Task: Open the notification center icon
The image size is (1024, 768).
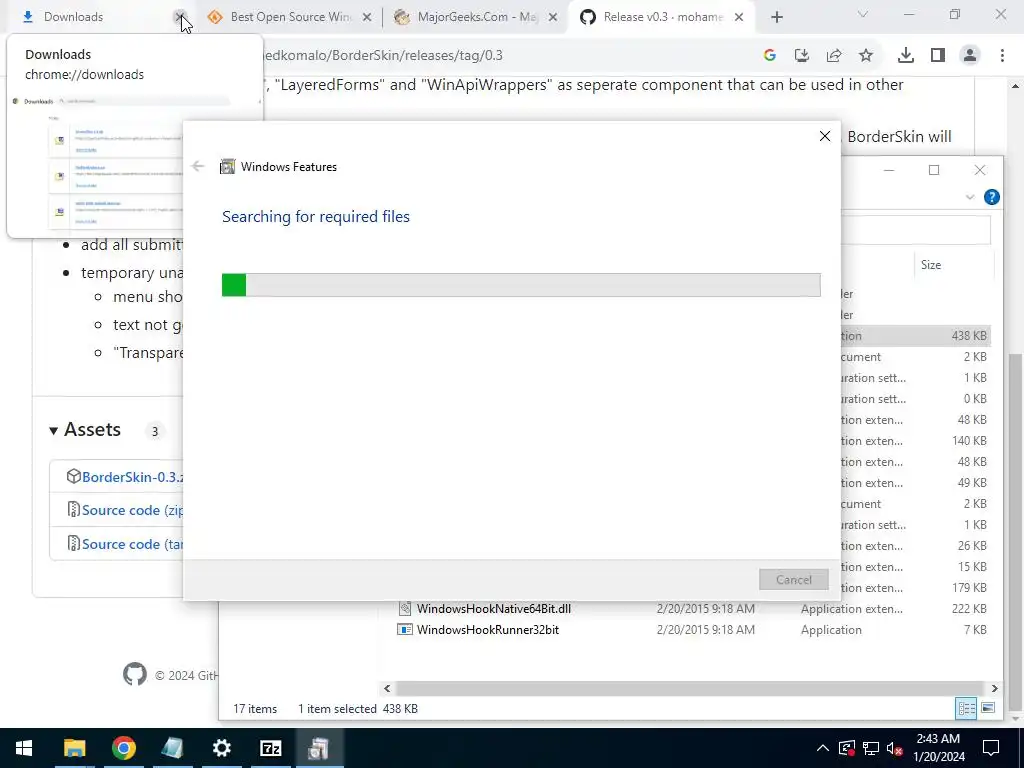Action: click(x=991, y=748)
